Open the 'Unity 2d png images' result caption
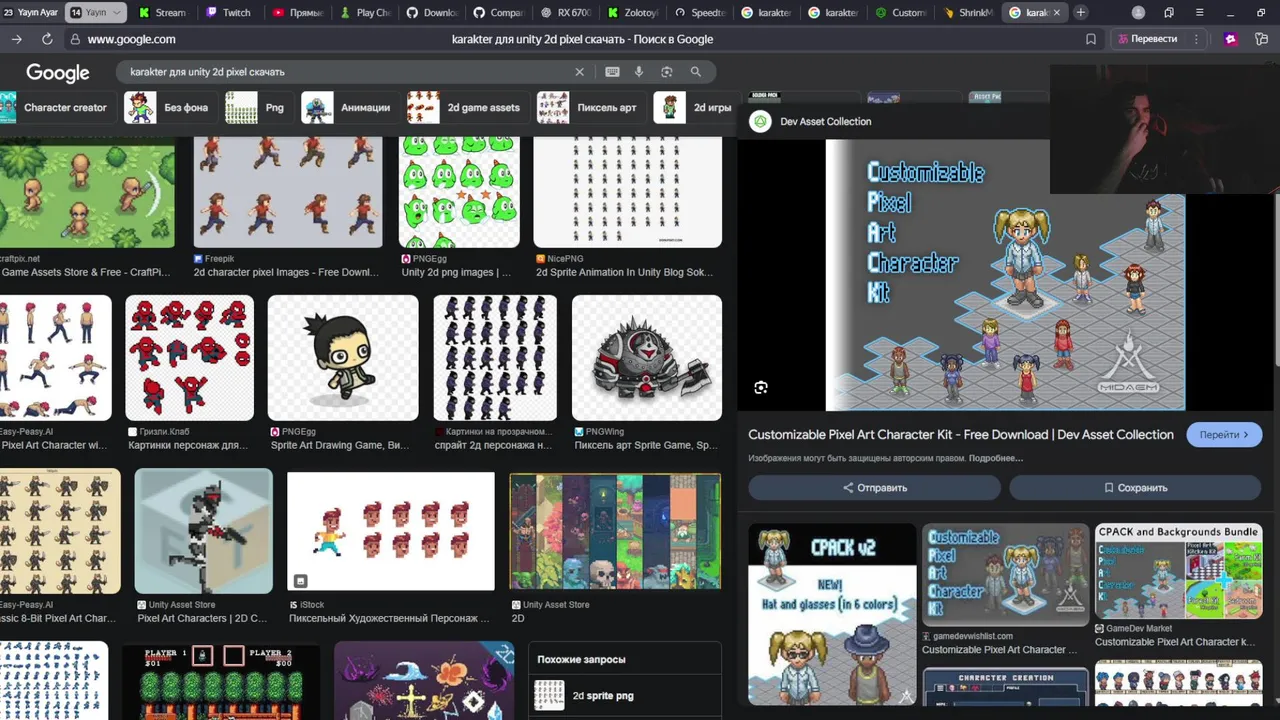 456,272
